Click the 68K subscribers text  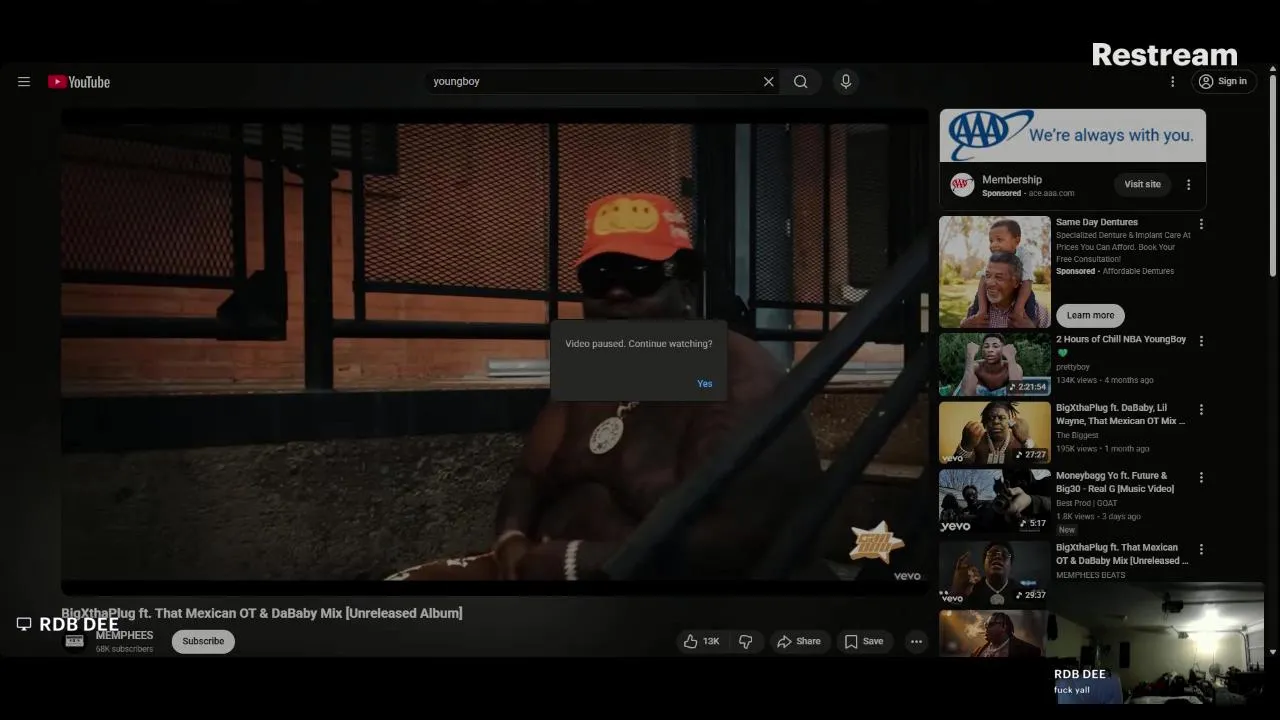[124, 649]
